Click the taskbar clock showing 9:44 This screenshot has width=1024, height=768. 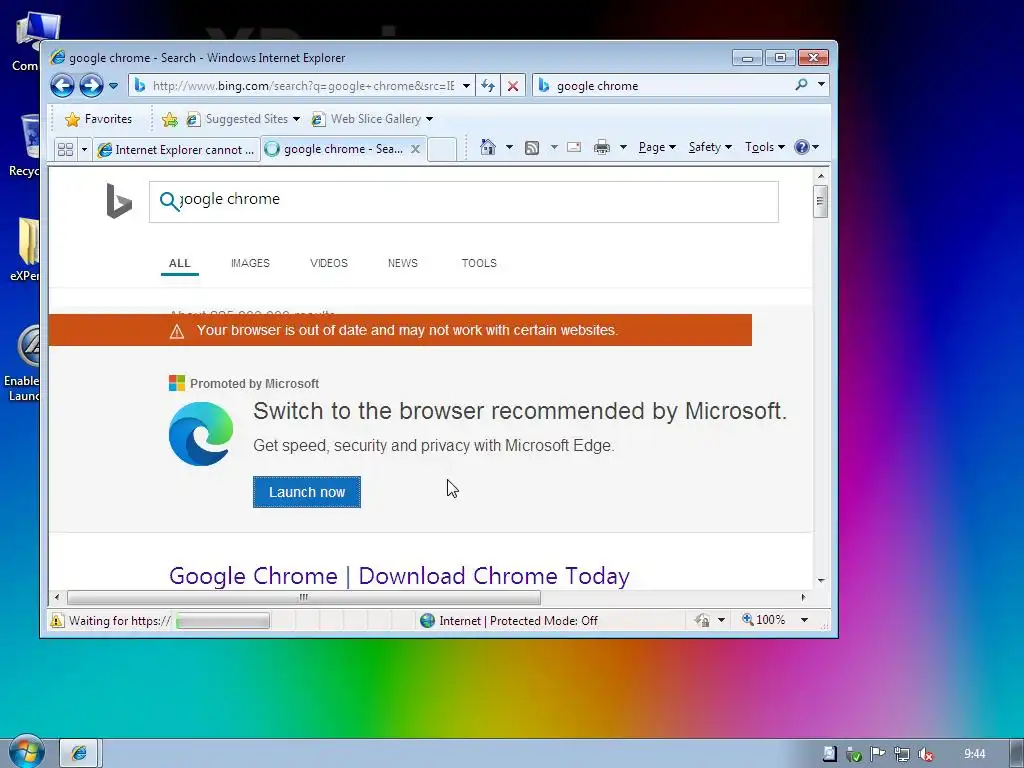click(x=974, y=754)
